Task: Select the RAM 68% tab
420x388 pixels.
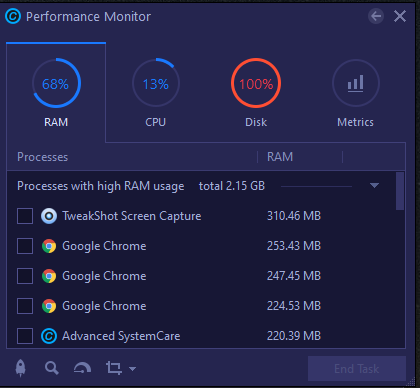Action: 56,93
